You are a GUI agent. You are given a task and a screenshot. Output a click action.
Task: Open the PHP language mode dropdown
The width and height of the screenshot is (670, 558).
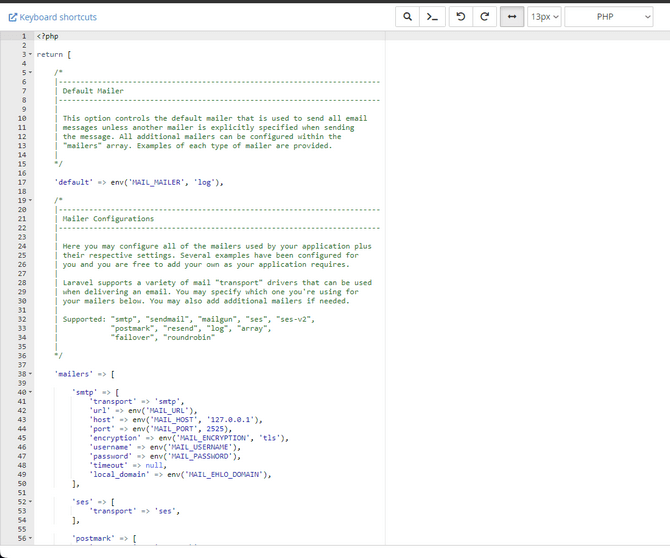click(x=608, y=17)
